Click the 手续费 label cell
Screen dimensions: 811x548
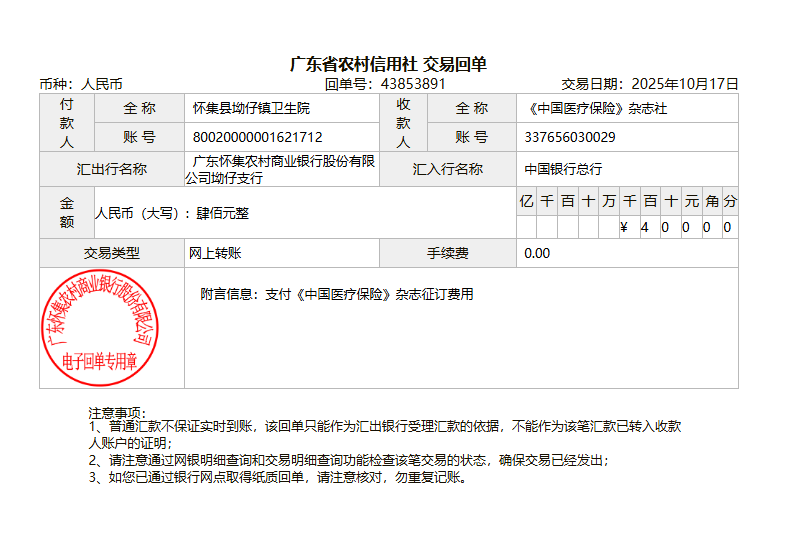pyautogui.click(x=447, y=253)
